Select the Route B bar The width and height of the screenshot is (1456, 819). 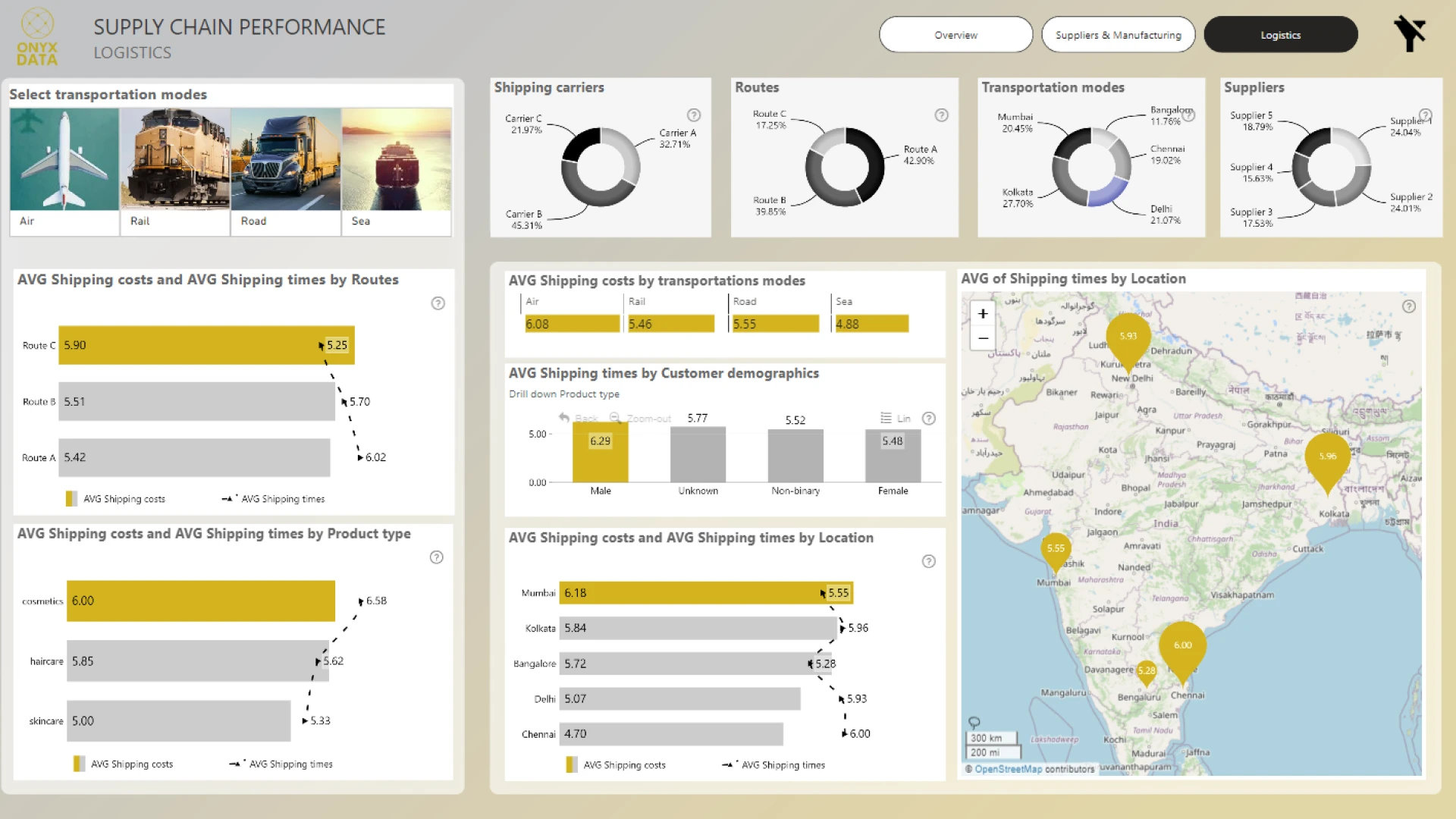(196, 401)
